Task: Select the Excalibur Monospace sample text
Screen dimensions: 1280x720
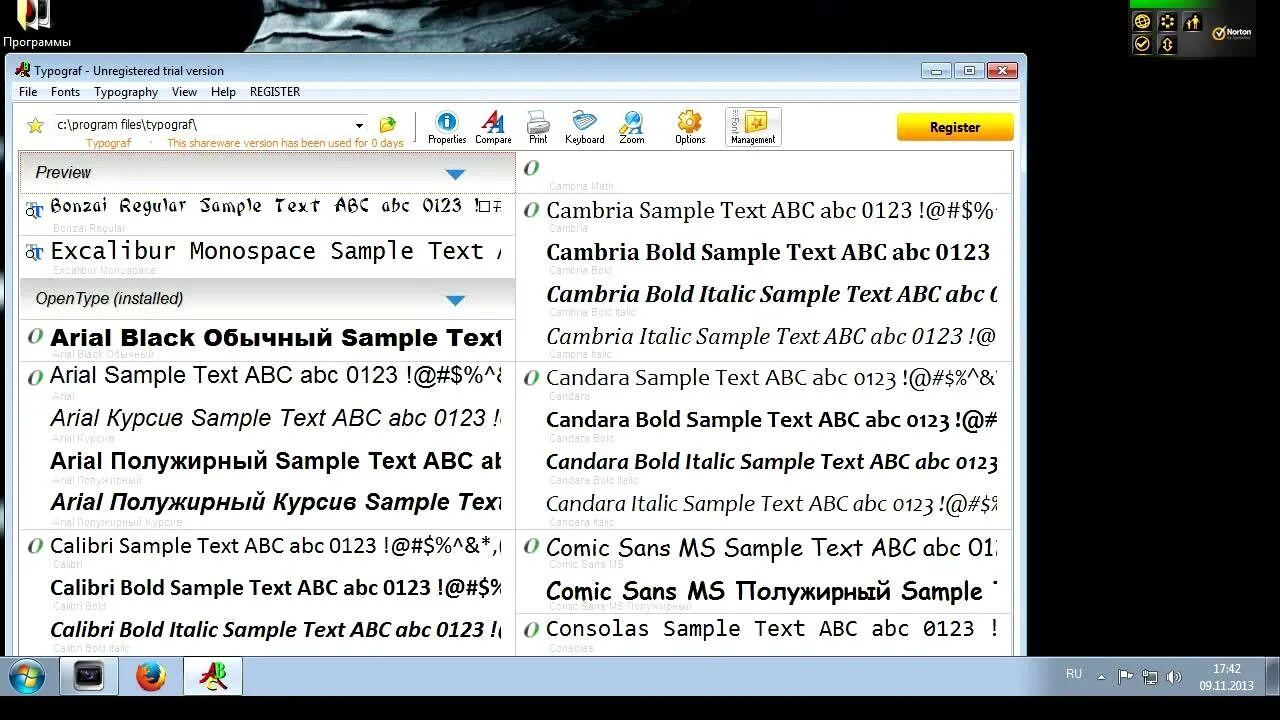Action: pyautogui.click(x=275, y=251)
